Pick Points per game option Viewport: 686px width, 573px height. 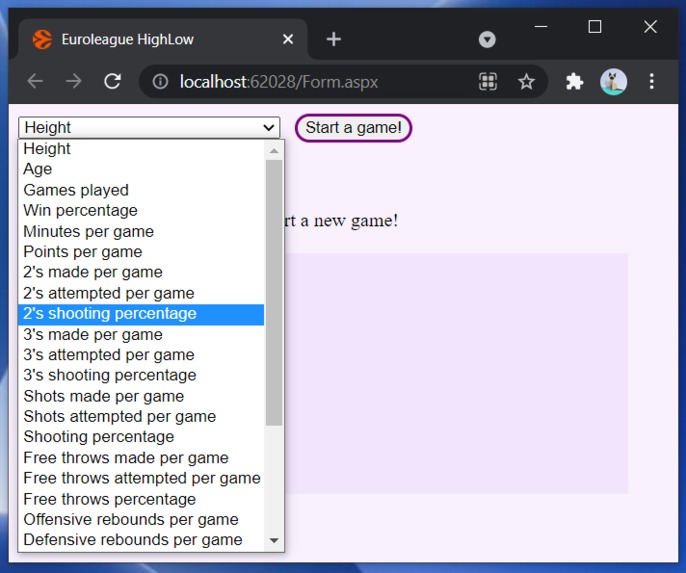(141, 252)
